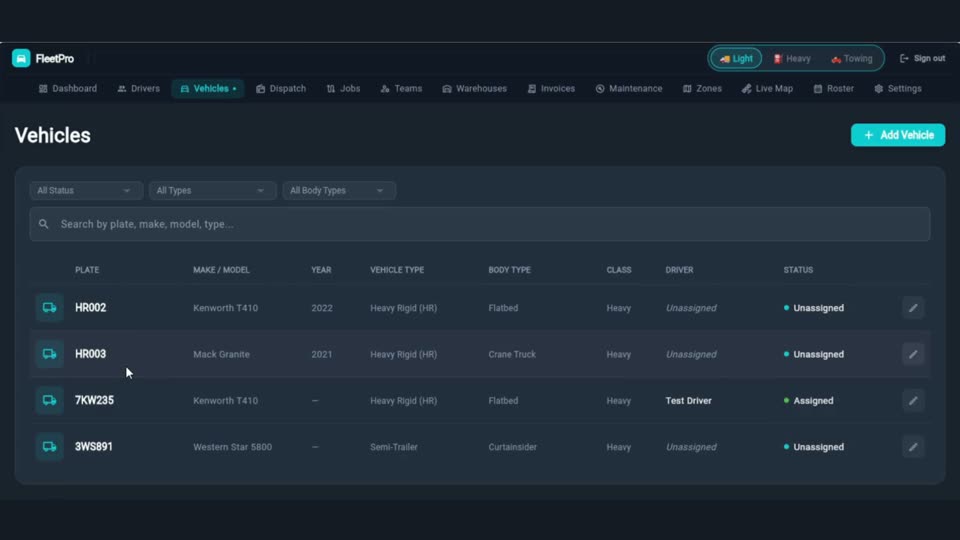960x540 pixels.
Task: Open the Teams tab
Action: (402, 89)
